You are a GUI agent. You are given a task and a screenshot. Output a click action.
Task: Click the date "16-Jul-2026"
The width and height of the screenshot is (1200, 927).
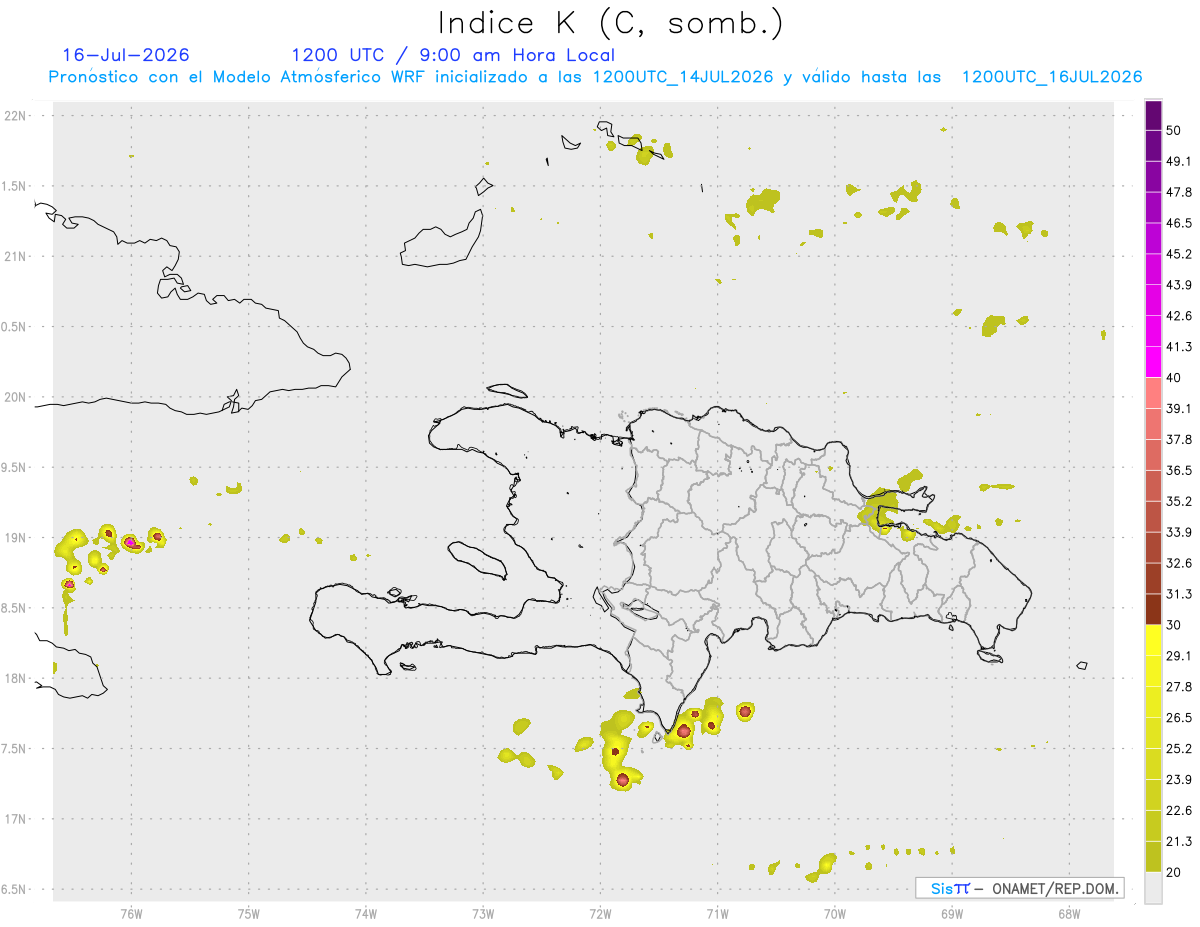click(125, 55)
